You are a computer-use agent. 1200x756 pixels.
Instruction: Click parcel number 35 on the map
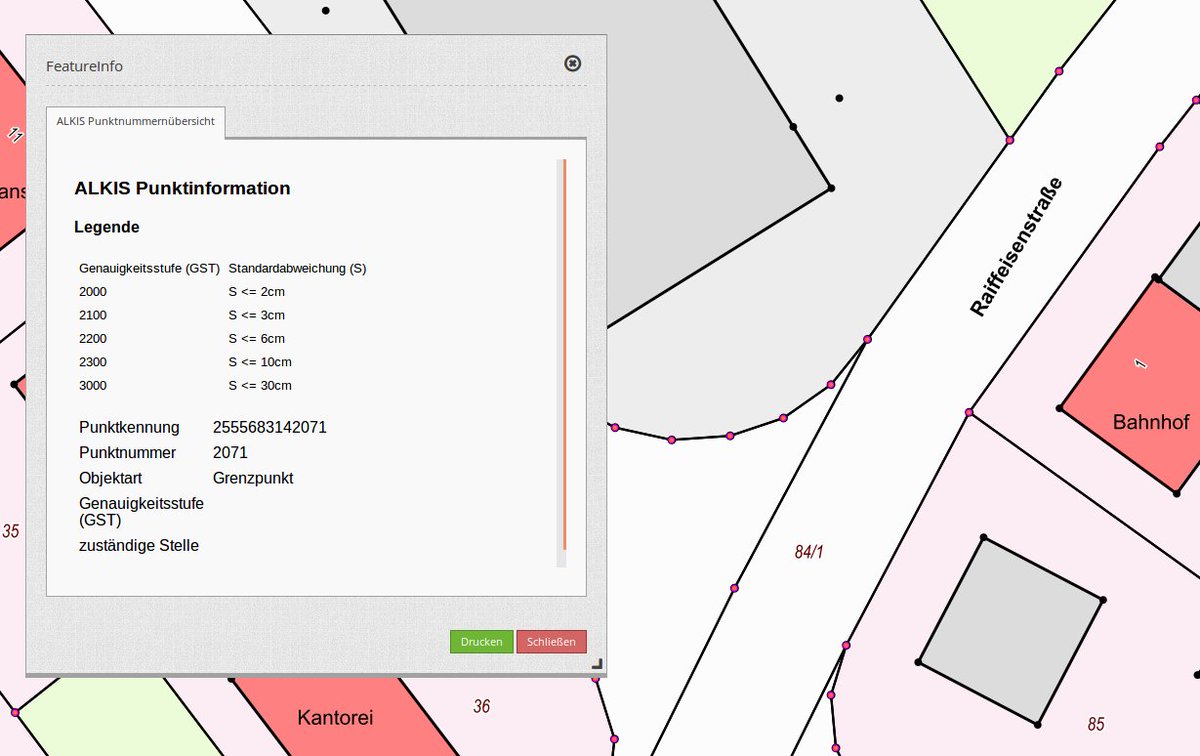tap(11, 531)
